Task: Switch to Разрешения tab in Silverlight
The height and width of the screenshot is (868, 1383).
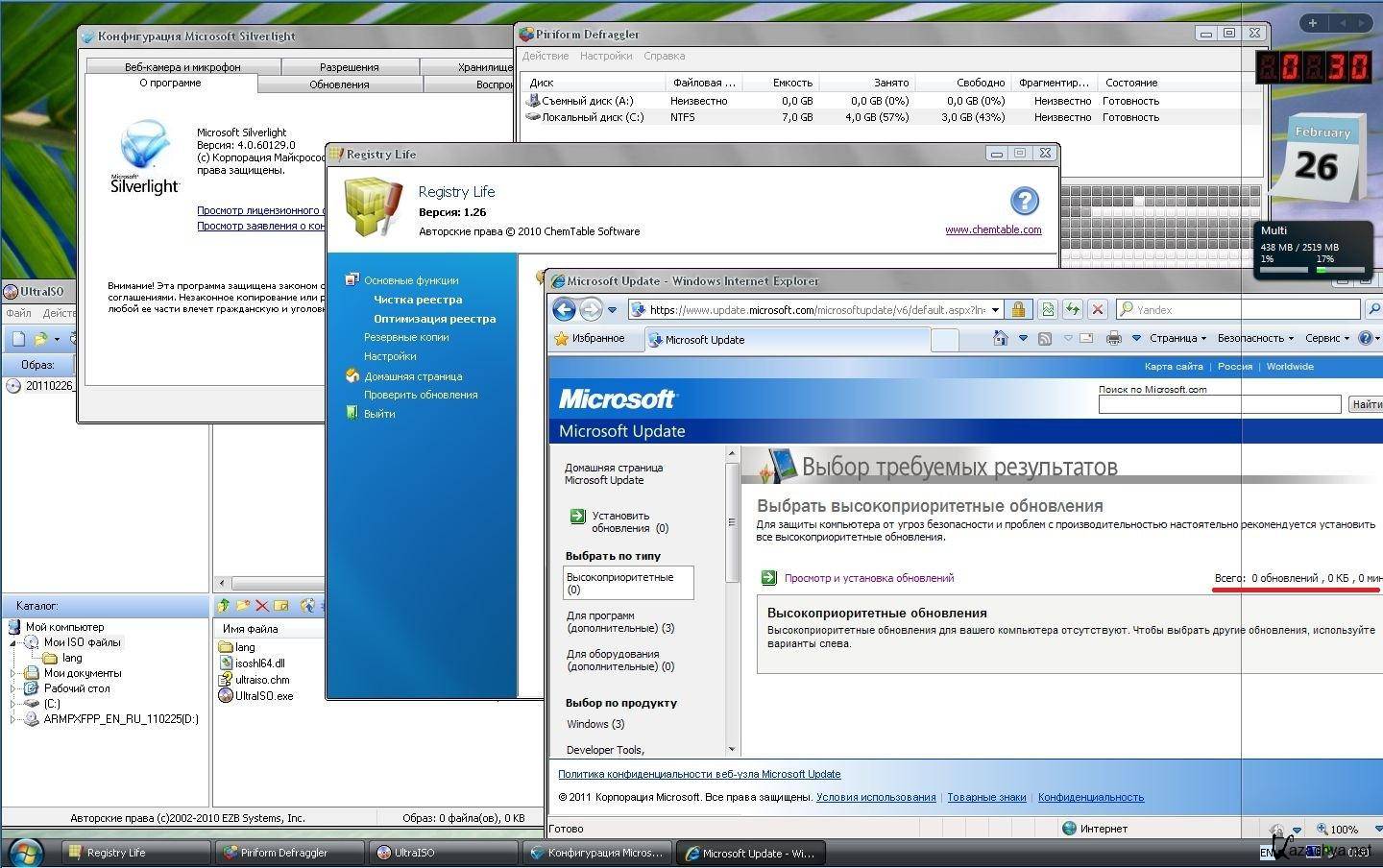Action: point(350,66)
